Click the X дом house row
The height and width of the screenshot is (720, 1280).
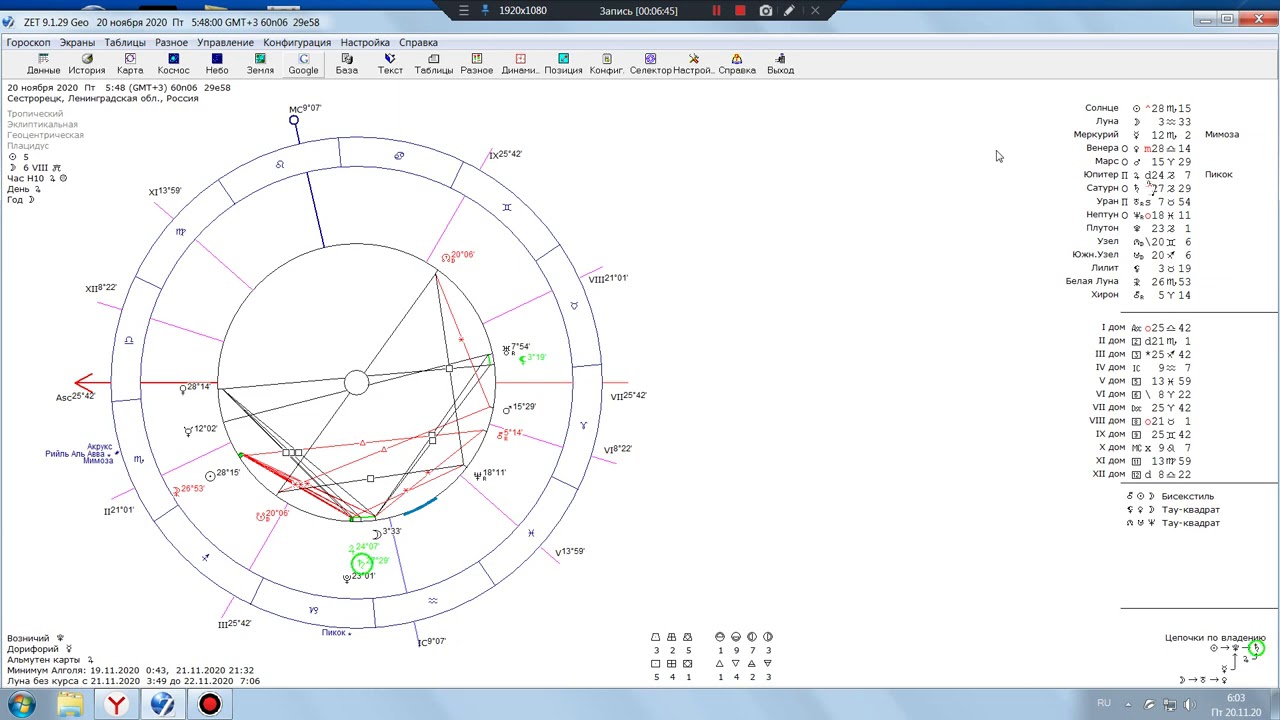pyautogui.click(x=1146, y=448)
